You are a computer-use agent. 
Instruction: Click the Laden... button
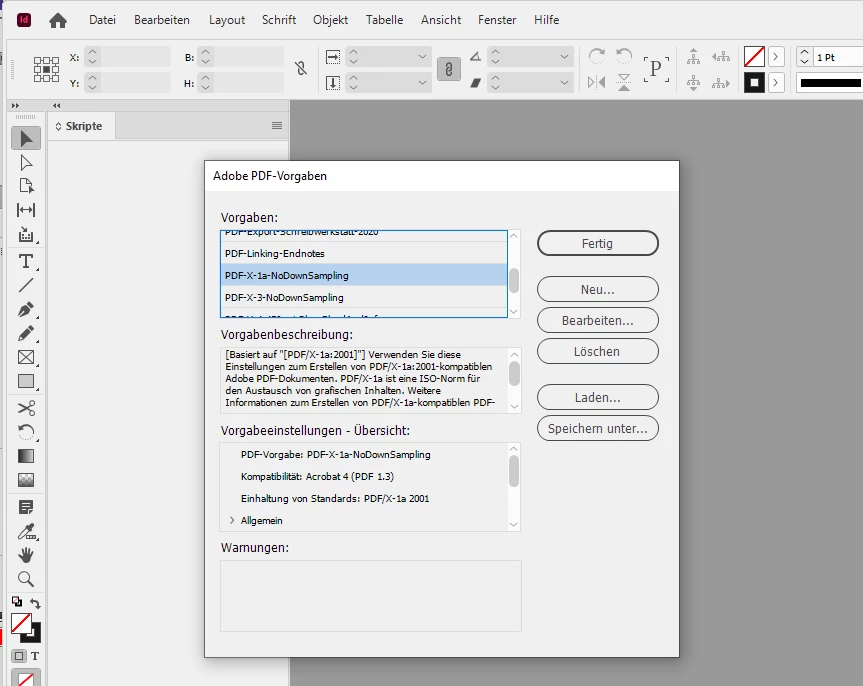tap(598, 398)
